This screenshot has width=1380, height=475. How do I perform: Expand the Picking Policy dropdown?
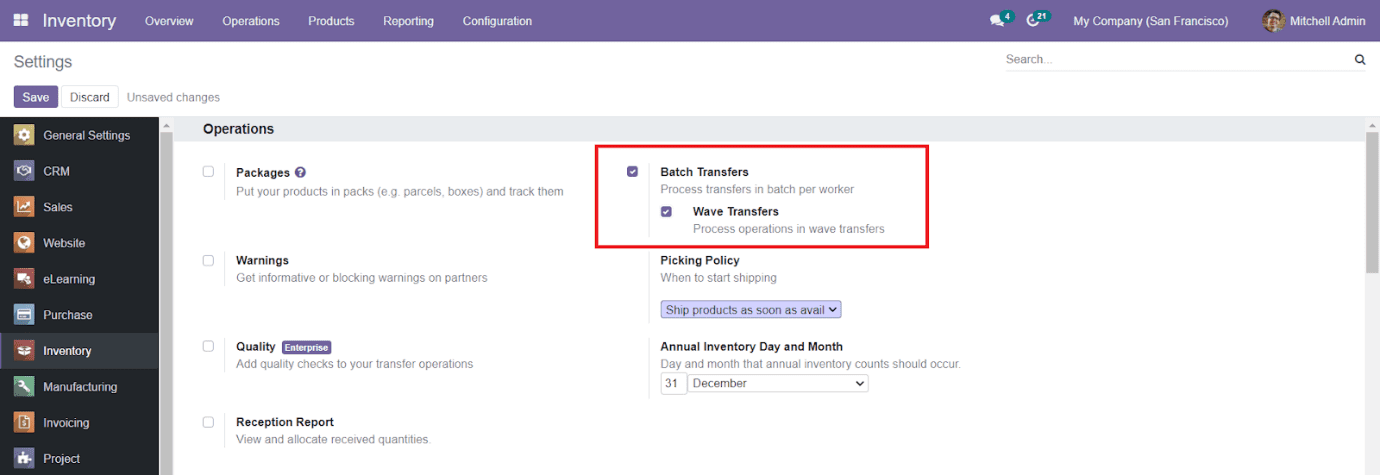coord(751,310)
